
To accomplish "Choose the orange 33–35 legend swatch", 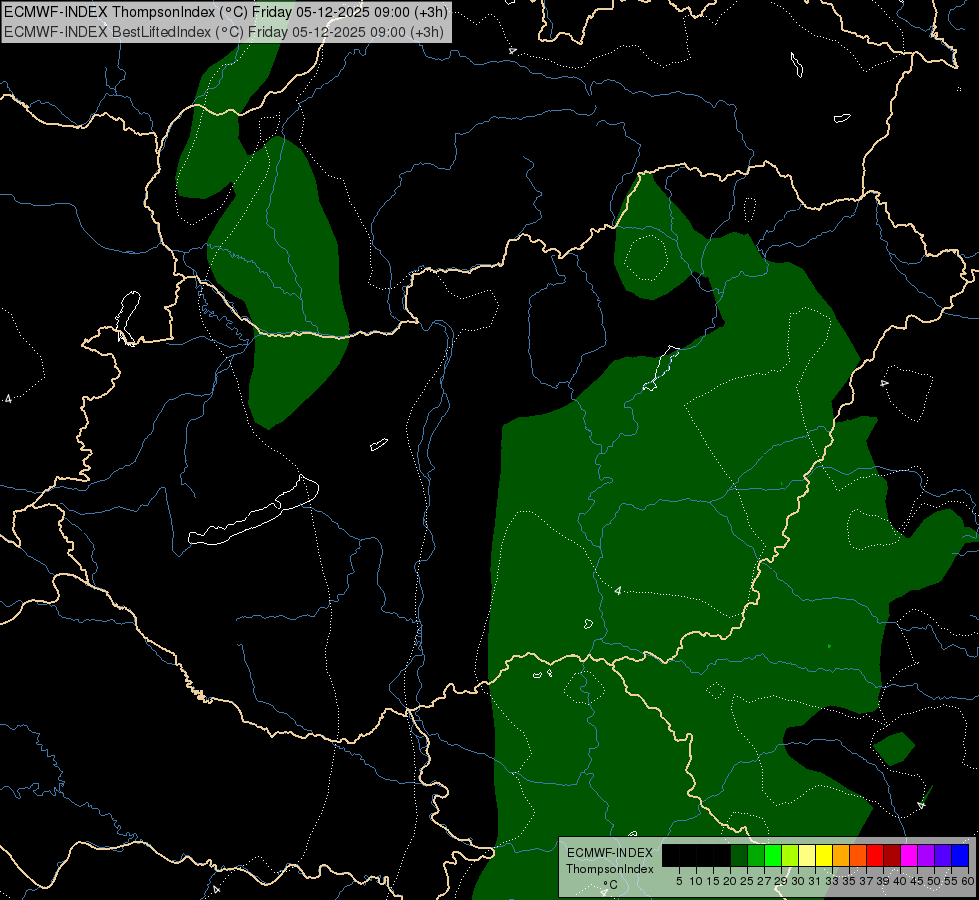I will (841, 855).
